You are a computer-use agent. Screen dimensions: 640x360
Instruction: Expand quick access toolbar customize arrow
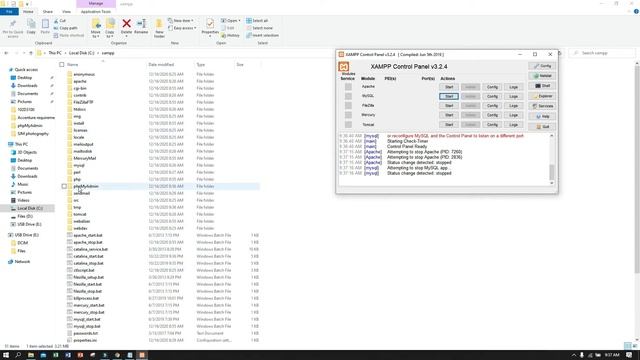click(x=28, y=4)
